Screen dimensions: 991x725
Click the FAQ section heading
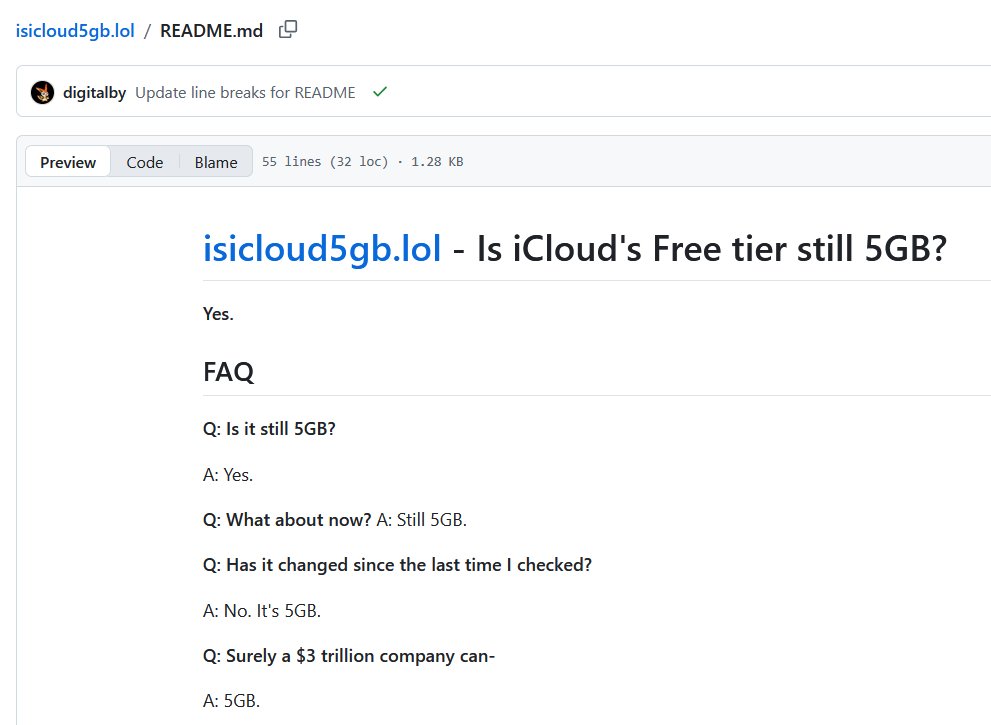(x=228, y=373)
